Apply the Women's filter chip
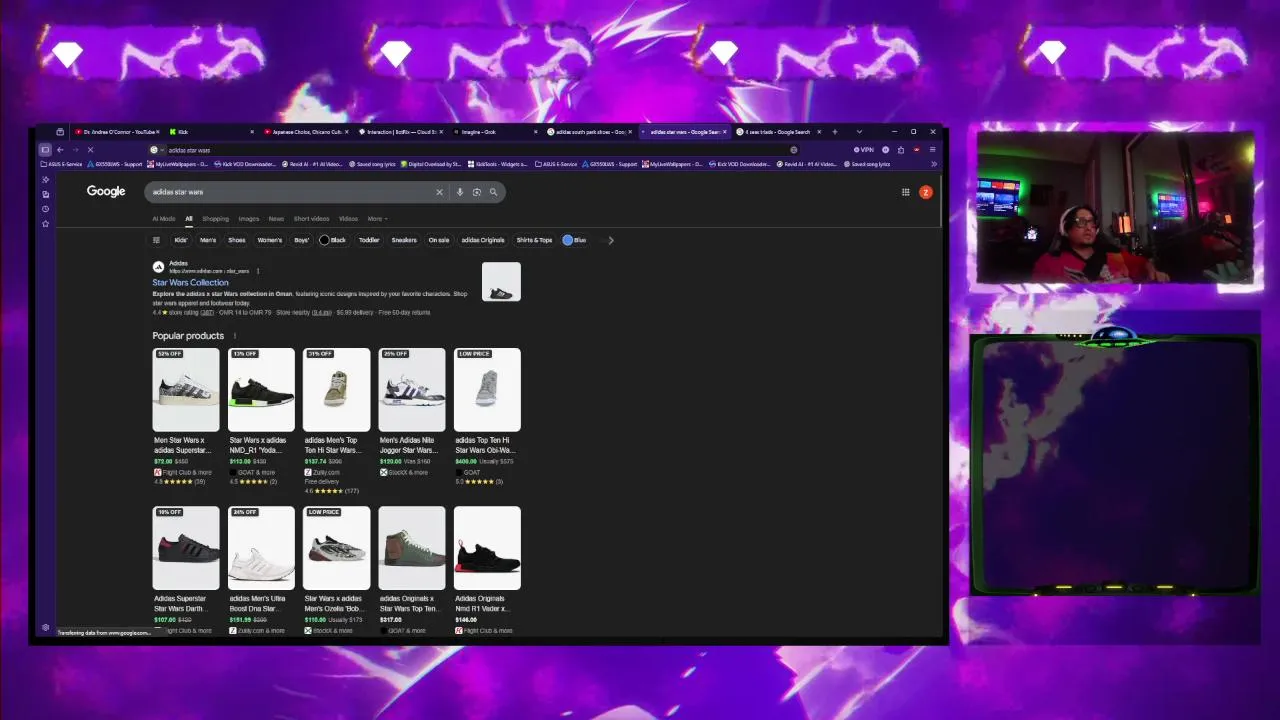The height and width of the screenshot is (720, 1280). [x=270, y=240]
